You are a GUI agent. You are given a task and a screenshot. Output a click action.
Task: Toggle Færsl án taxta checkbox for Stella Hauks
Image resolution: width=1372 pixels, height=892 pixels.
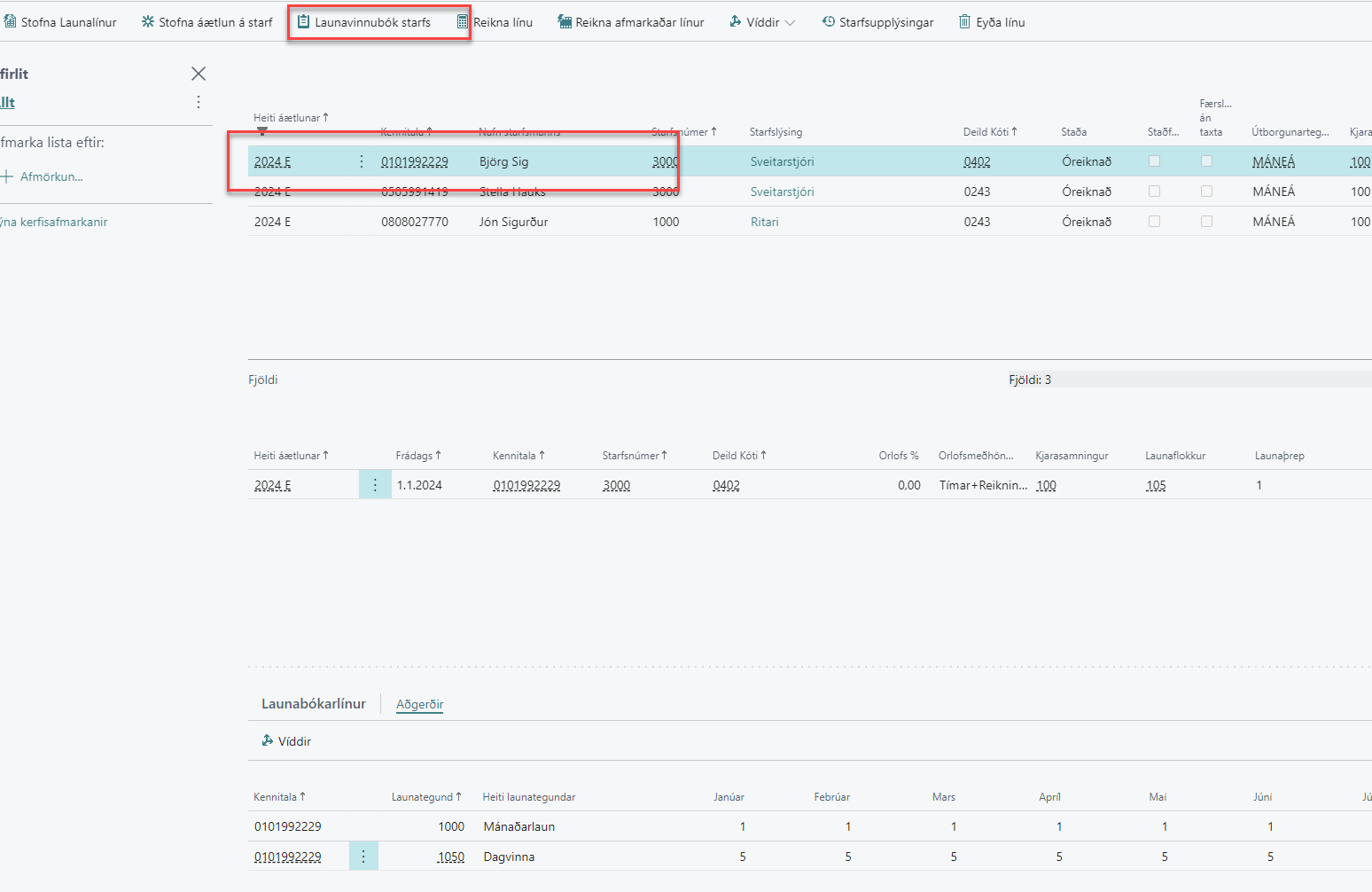point(1206,192)
